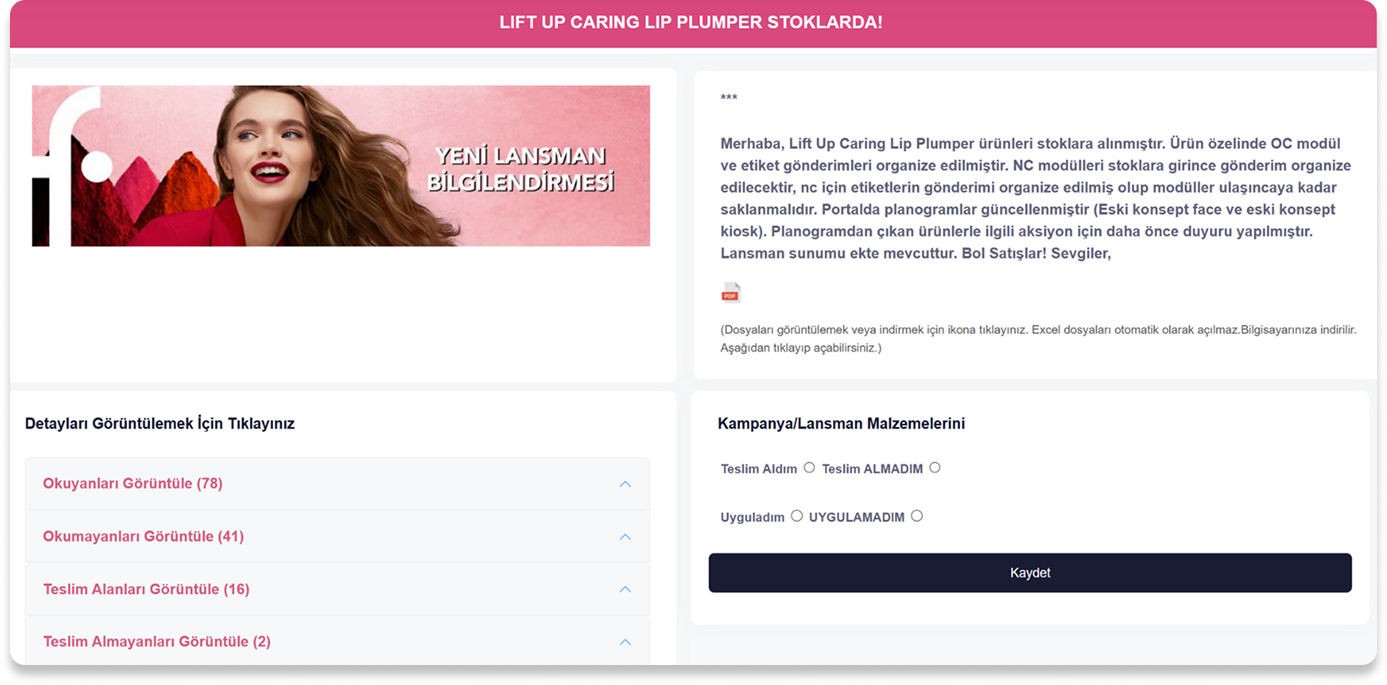Click the Lift Up Caring Lip Plumper header banner
The image size is (1387, 685).
[x=692, y=23]
